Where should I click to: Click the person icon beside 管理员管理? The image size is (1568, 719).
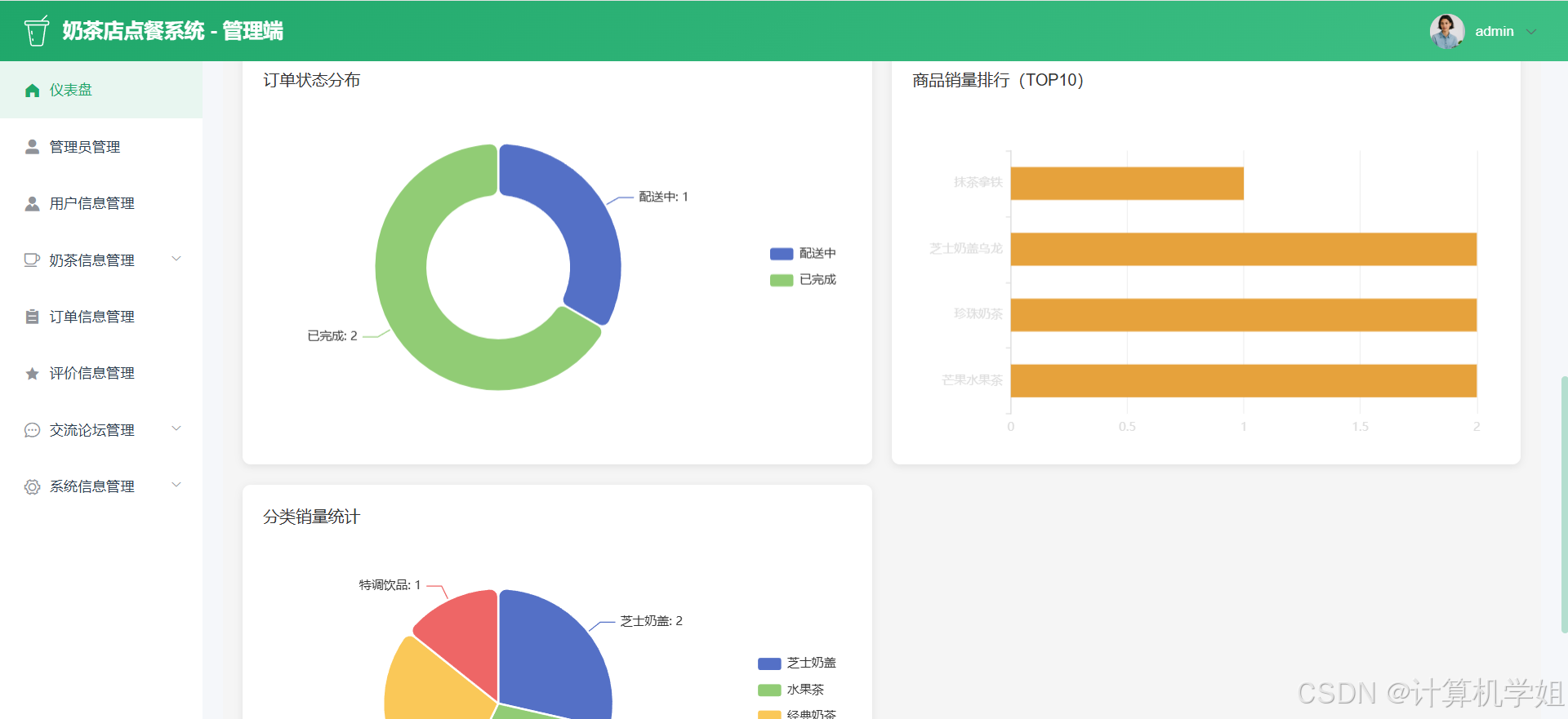point(33,147)
